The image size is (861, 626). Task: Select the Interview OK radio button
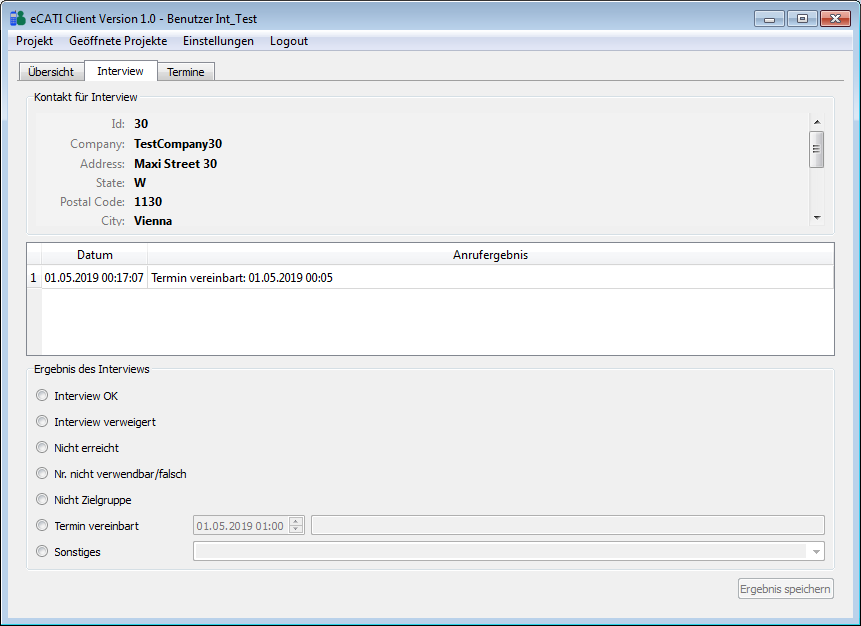[x=42, y=396]
